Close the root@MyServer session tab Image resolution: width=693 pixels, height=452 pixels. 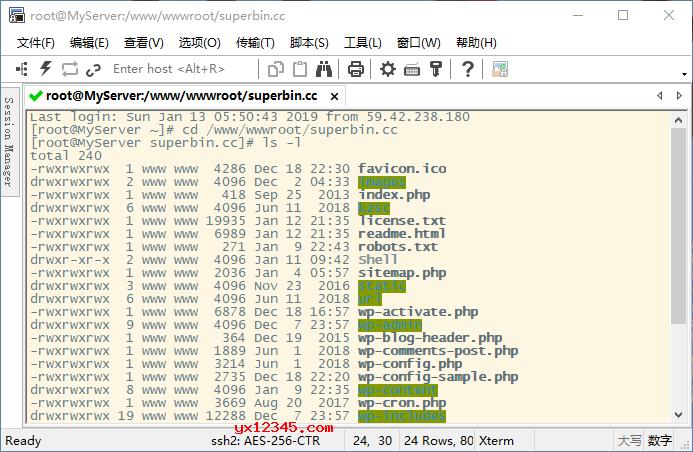point(335,96)
